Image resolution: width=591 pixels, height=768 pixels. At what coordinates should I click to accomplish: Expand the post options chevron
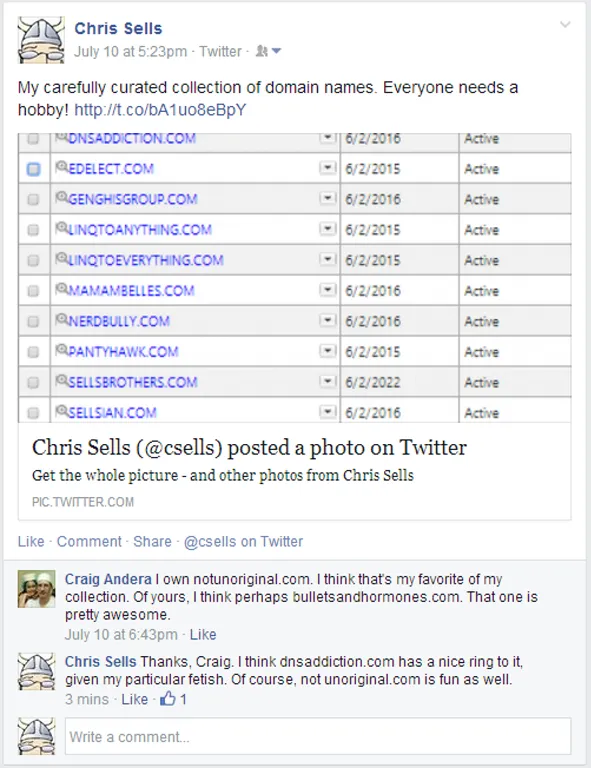[565, 24]
